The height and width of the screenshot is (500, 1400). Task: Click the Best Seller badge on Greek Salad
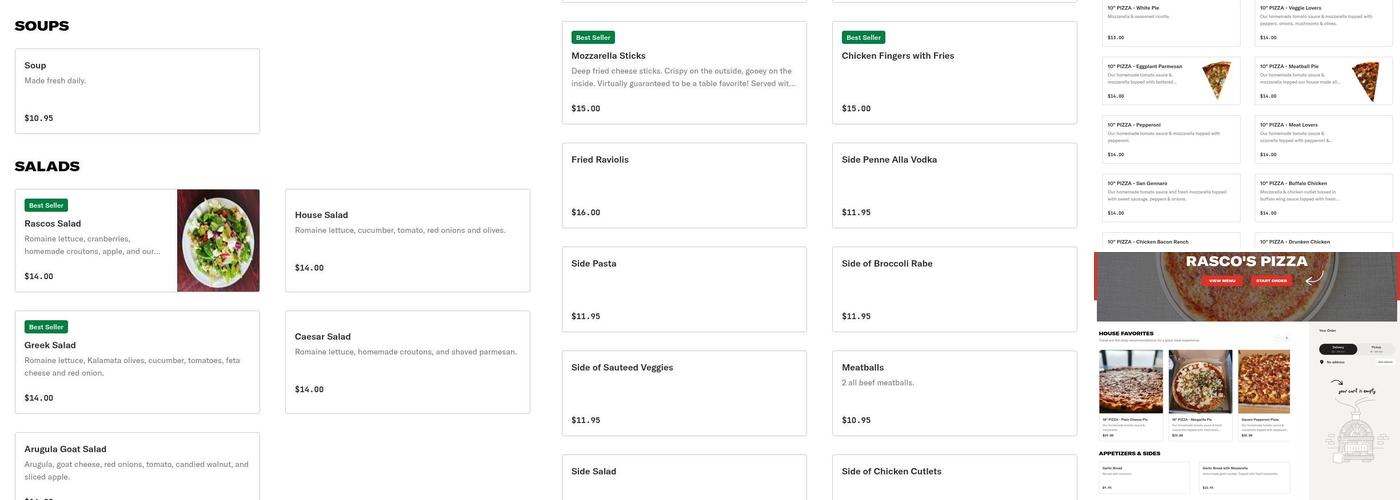46,327
